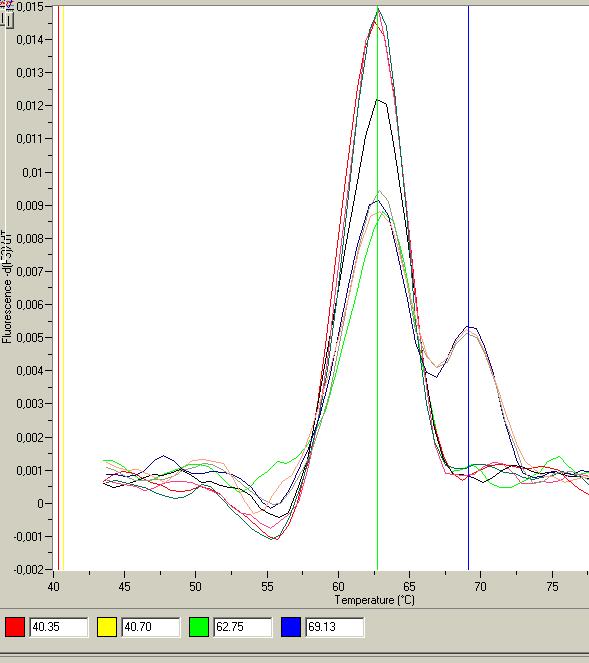Focus the 40.35 temperature field
589x663 pixels.
pyautogui.click(x=59, y=627)
